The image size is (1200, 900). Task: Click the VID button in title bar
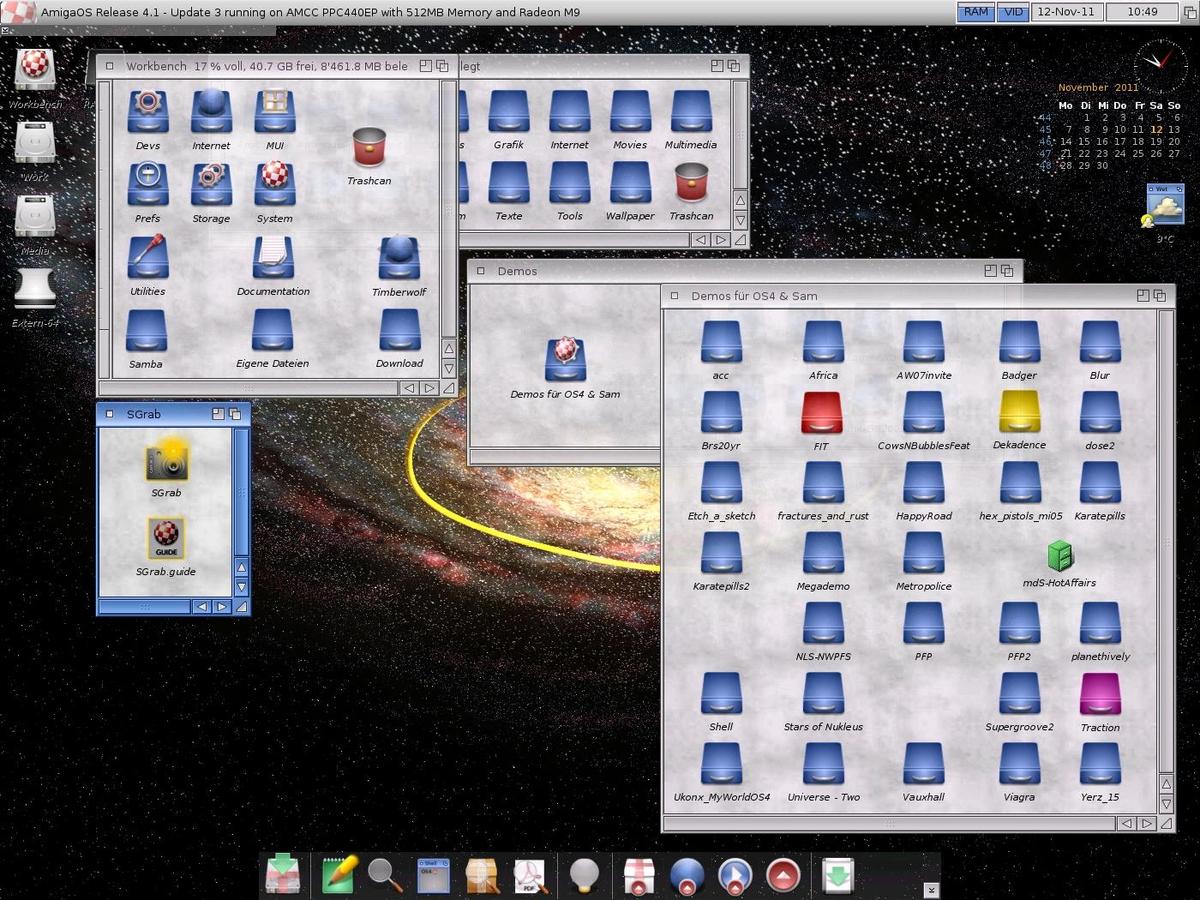pos(1013,12)
